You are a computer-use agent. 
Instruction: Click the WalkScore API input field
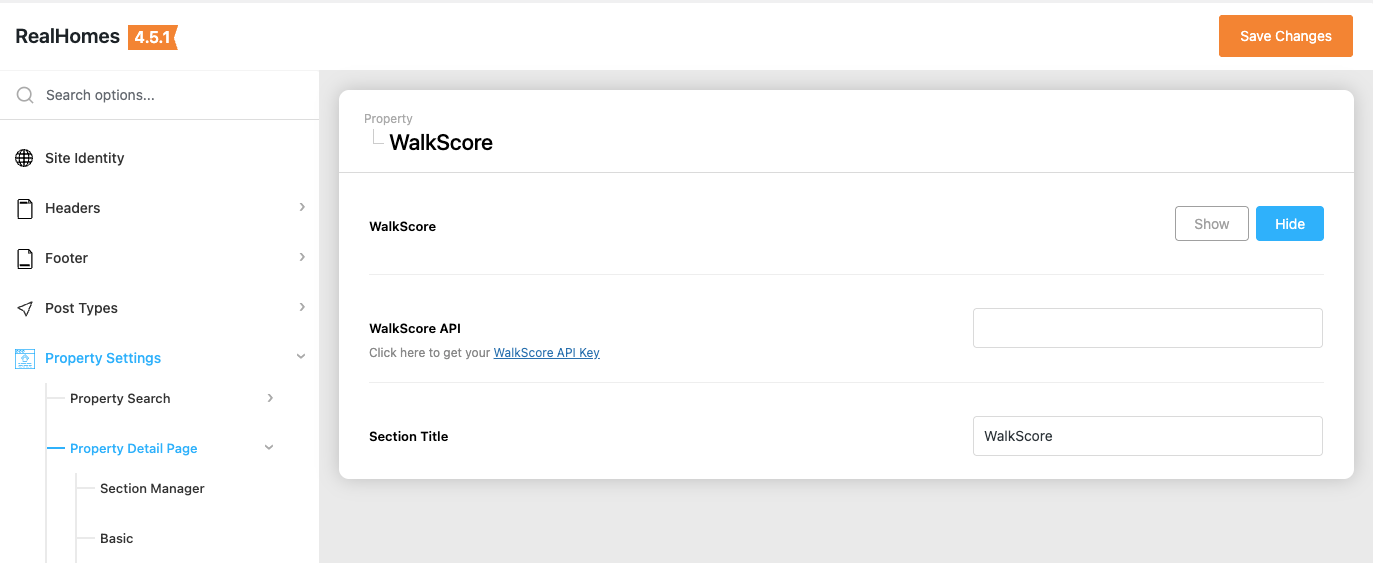1147,328
